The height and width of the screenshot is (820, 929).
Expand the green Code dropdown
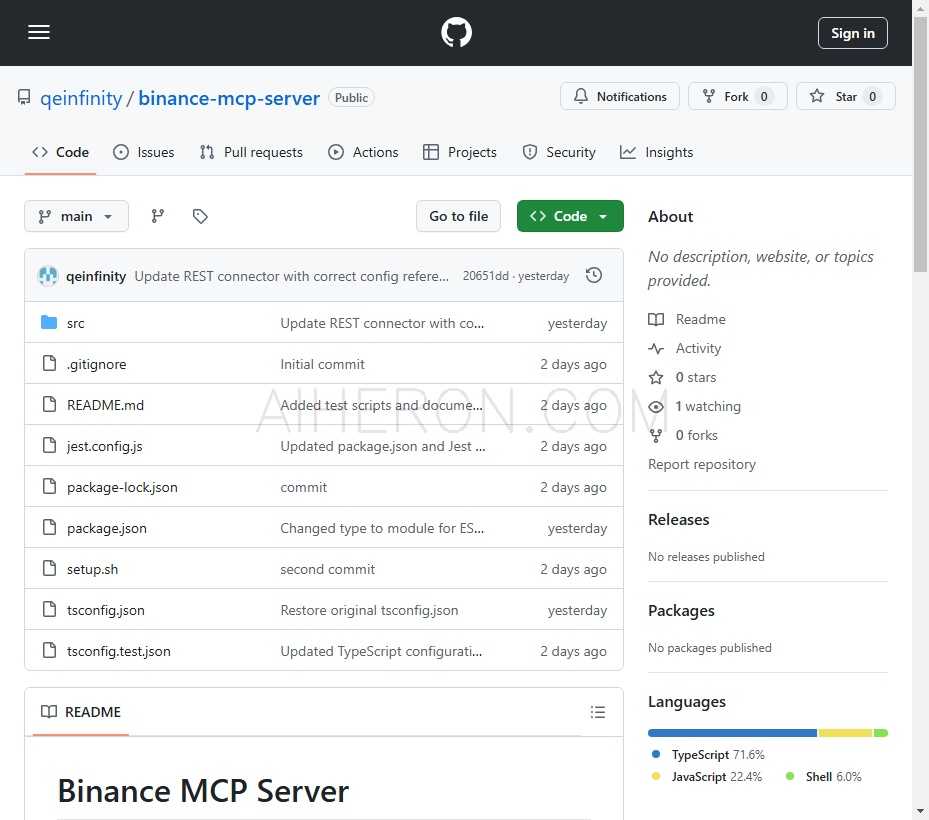570,216
